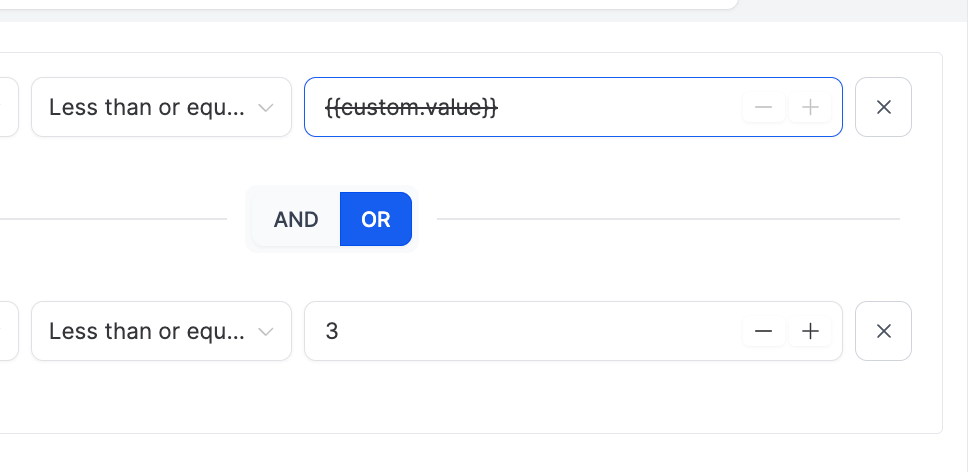Click the minus stepper beside value 3

(763, 331)
